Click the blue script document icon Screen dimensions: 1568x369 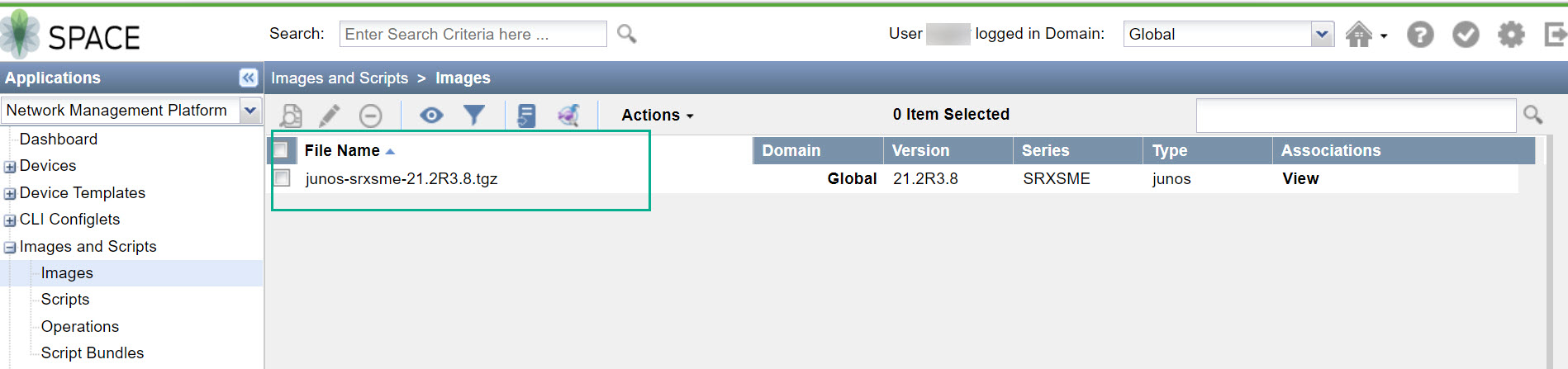coord(525,116)
